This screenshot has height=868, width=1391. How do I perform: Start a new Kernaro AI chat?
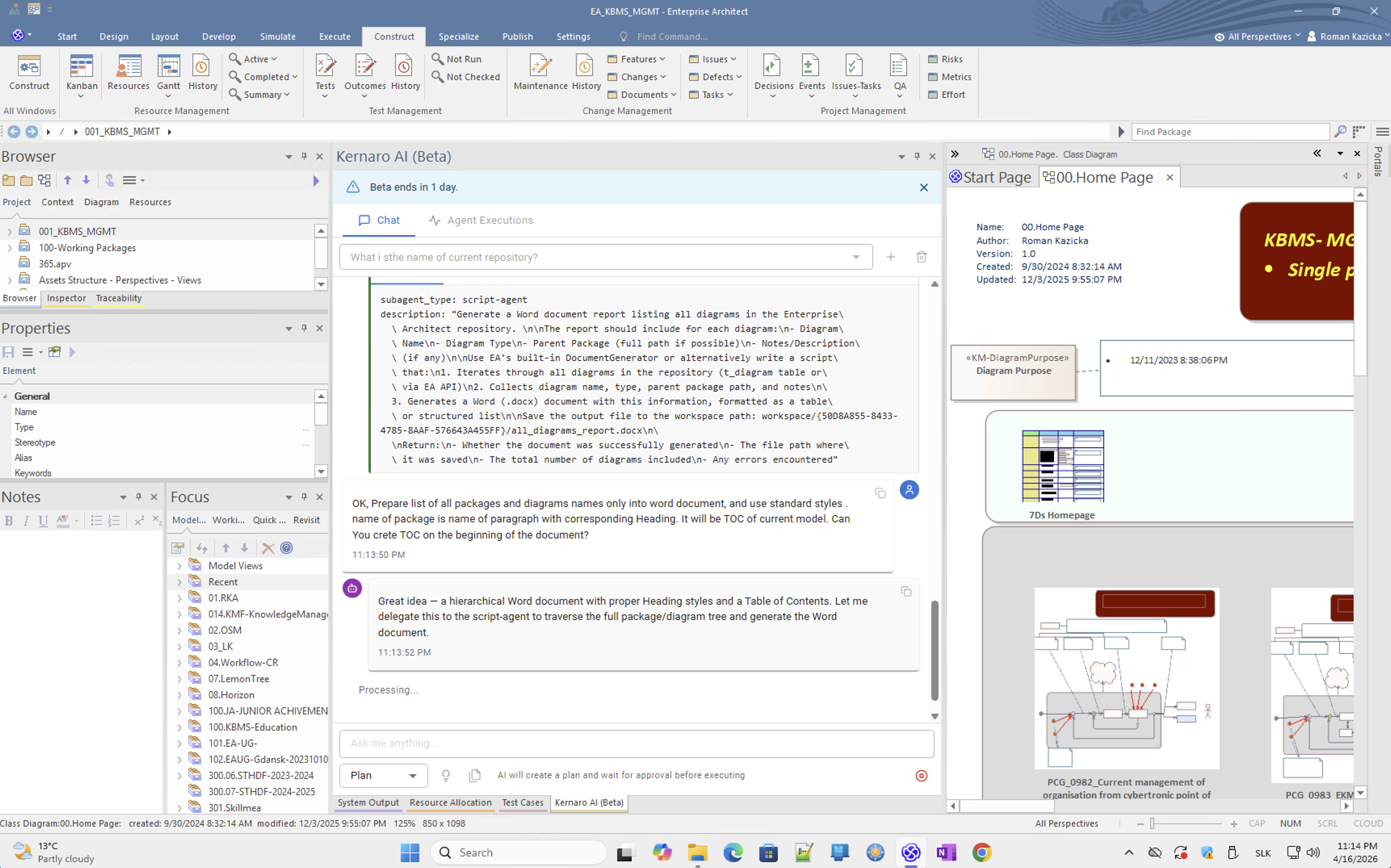(891, 257)
